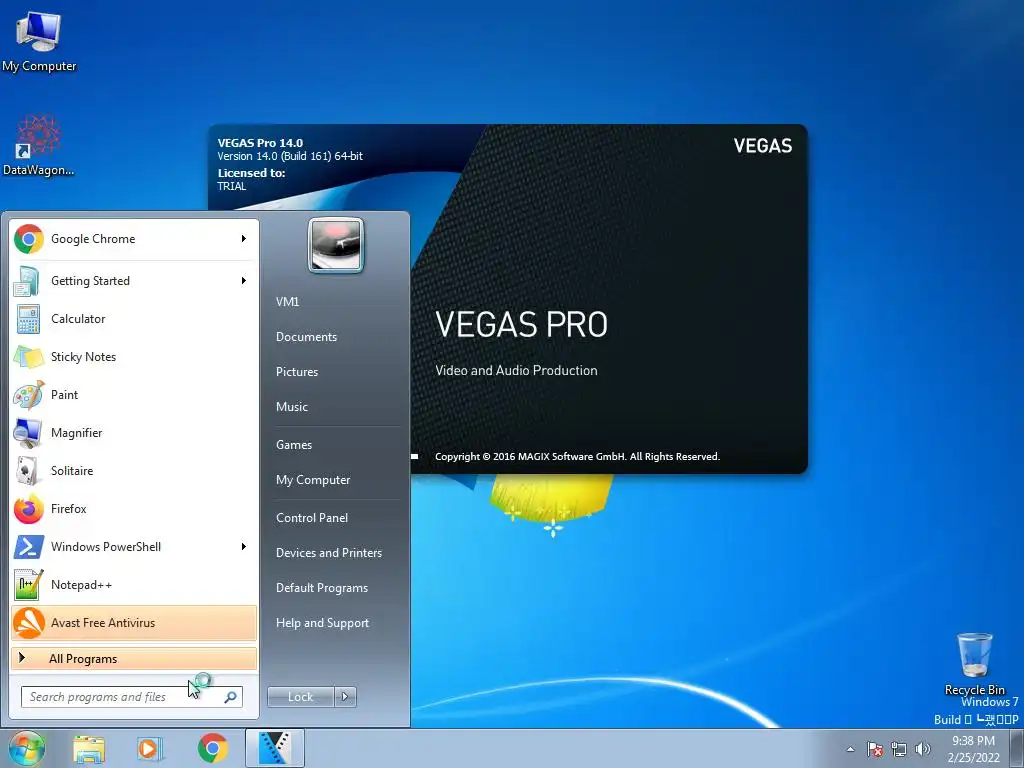Screen dimensions: 1024x768
Task: Open Pictures from the Start menu
Action: [297, 372]
